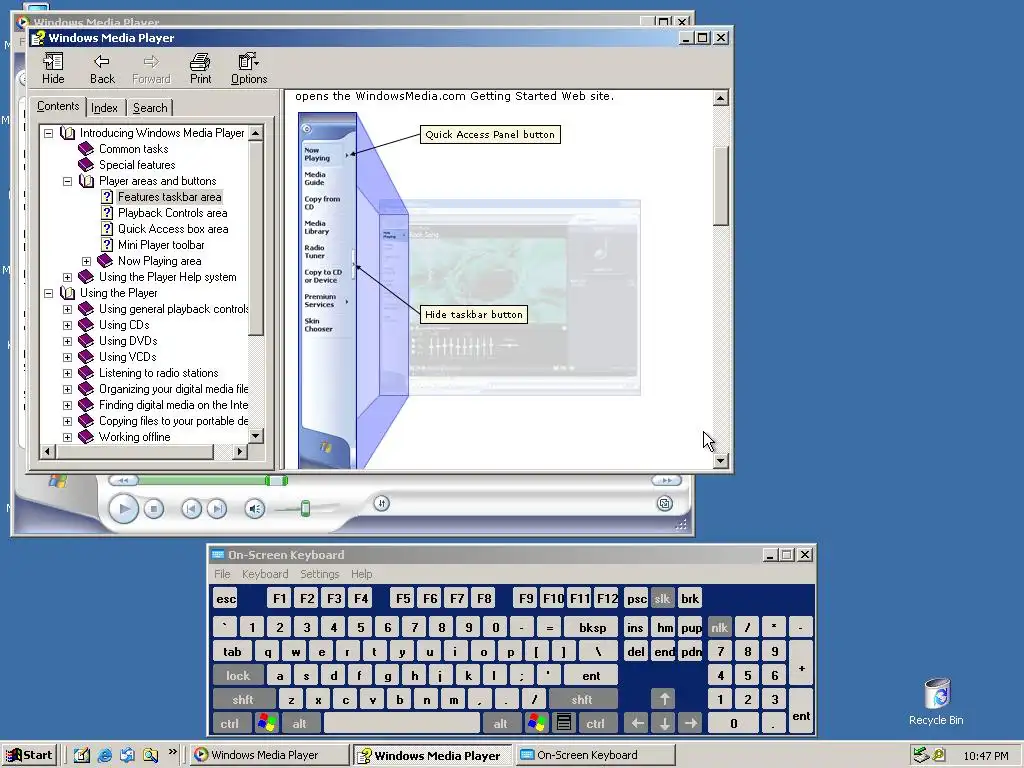Collapse Player areas and buttons node

(x=67, y=181)
